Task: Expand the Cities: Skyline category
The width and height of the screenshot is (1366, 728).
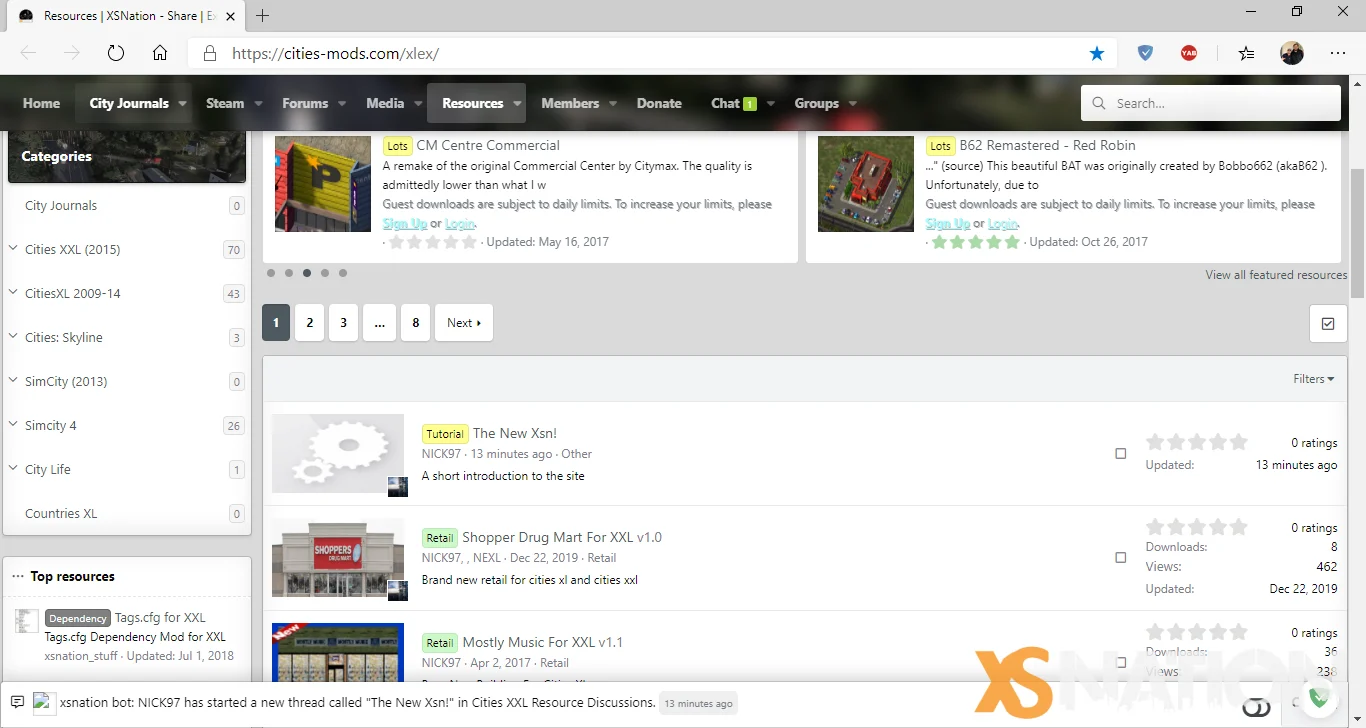Action: (13, 336)
